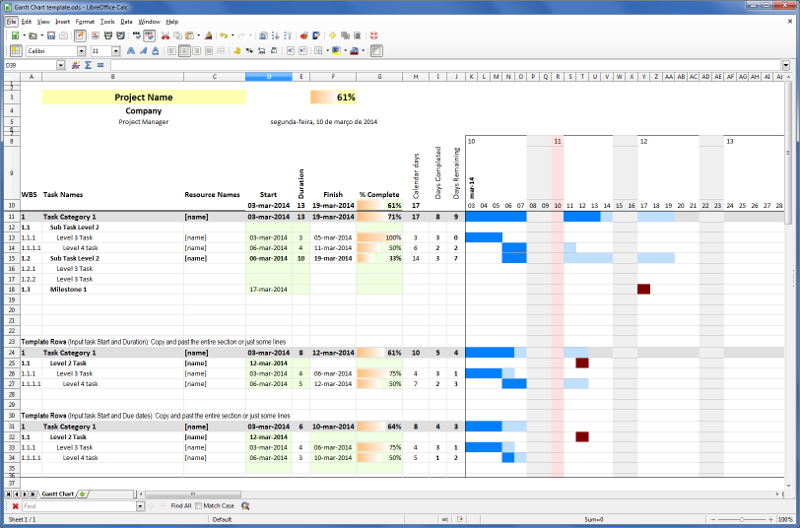Click the Cut scissors icon
The image size is (800, 528).
165,35
